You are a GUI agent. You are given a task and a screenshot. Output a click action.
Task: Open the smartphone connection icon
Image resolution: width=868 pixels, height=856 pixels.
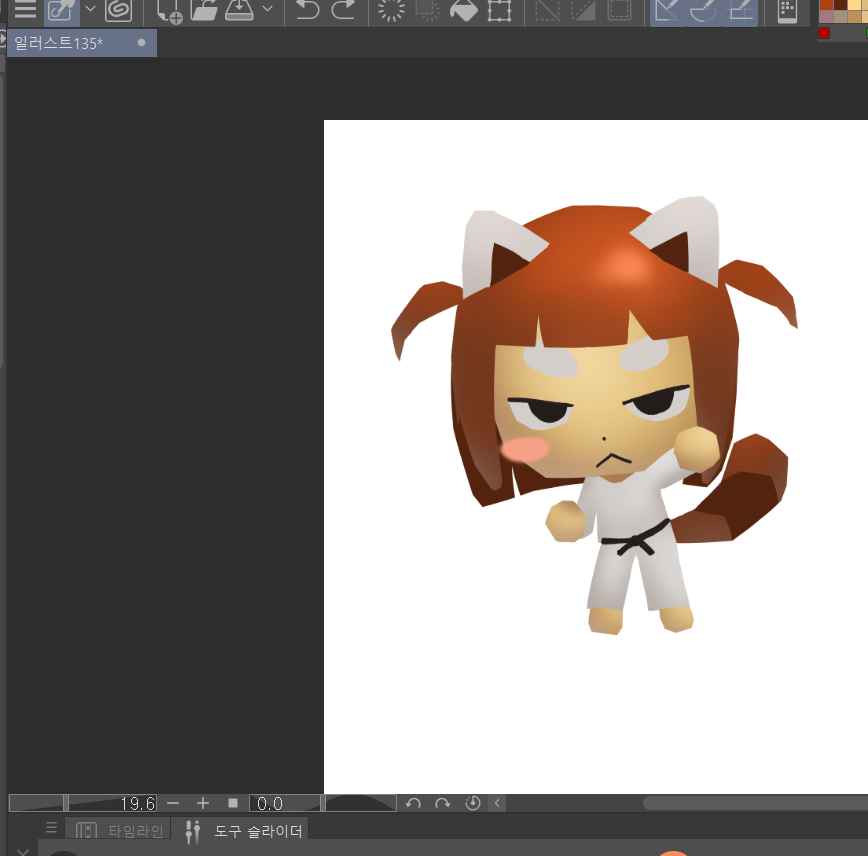point(787,11)
